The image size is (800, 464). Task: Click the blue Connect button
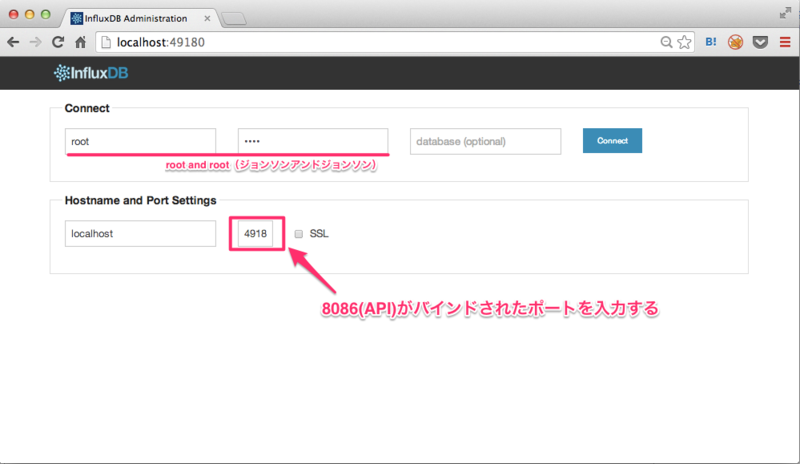612,140
